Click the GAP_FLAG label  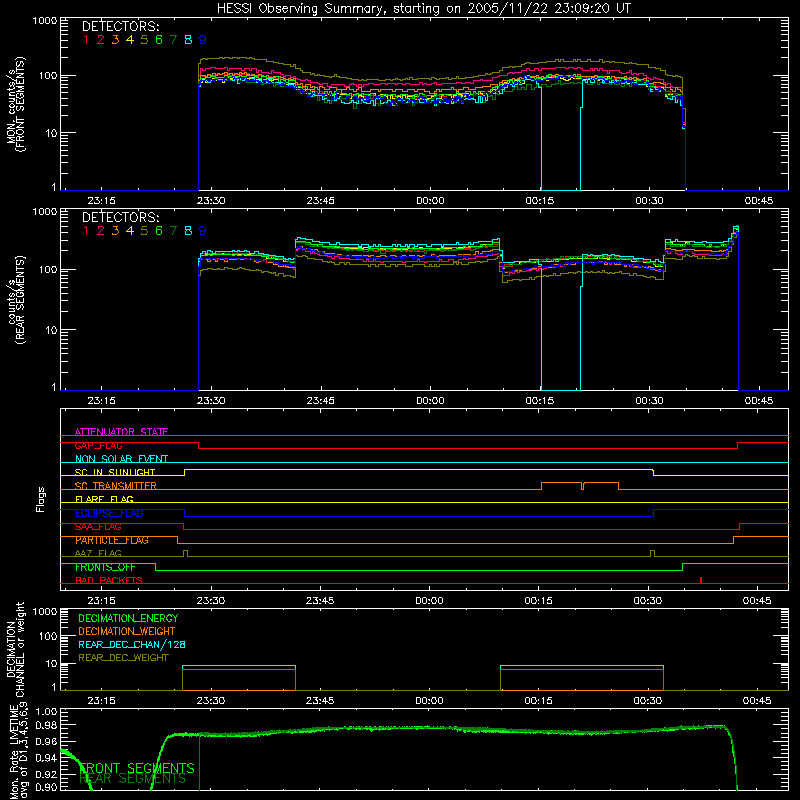pyautogui.click(x=98, y=445)
